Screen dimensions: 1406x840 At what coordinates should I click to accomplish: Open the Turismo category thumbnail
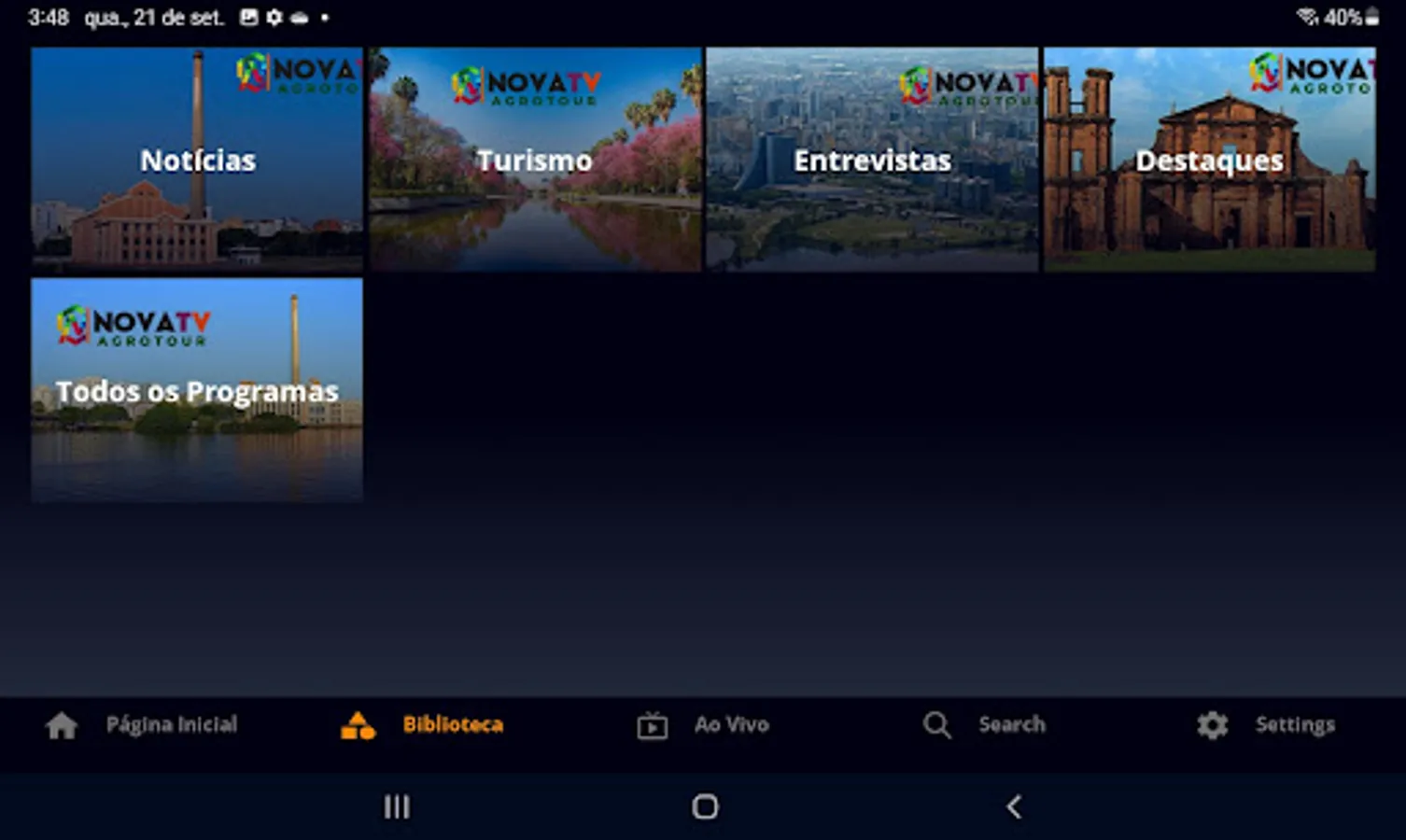pyautogui.click(x=535, y=160)
